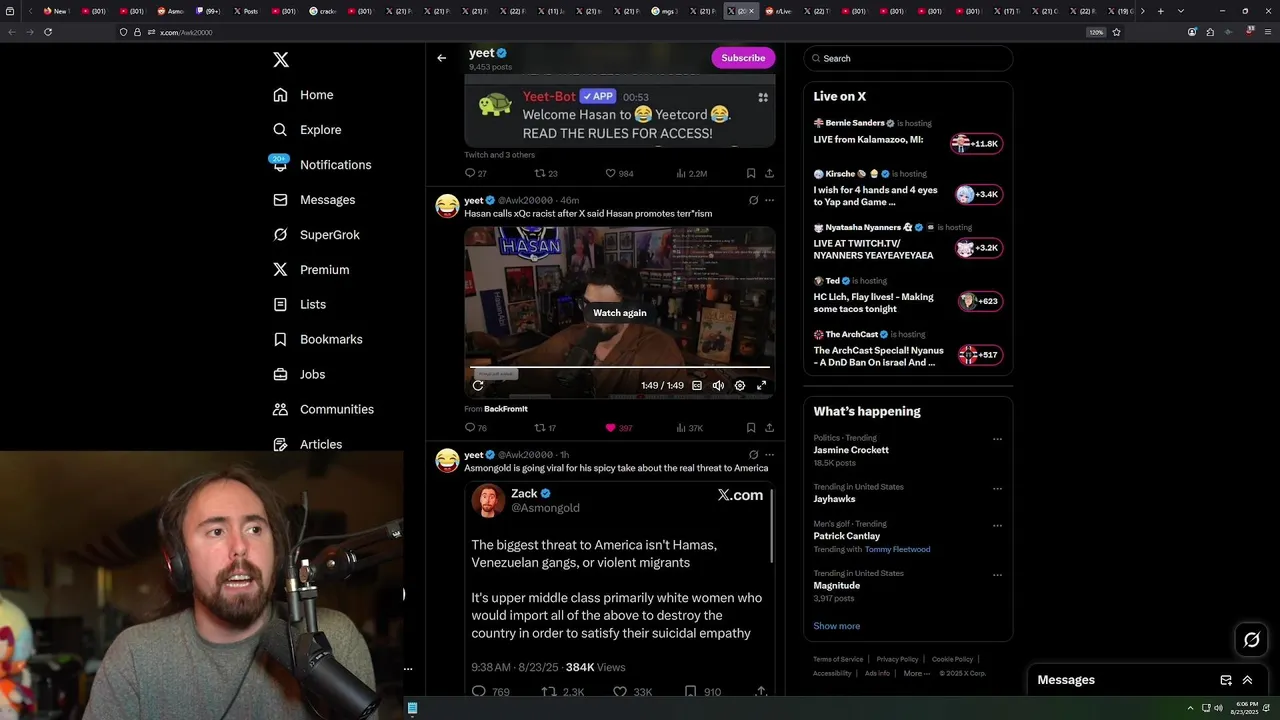Open Bookmarks in the sidebar
Screen dimensions: 1280x720
click(317, 339)
